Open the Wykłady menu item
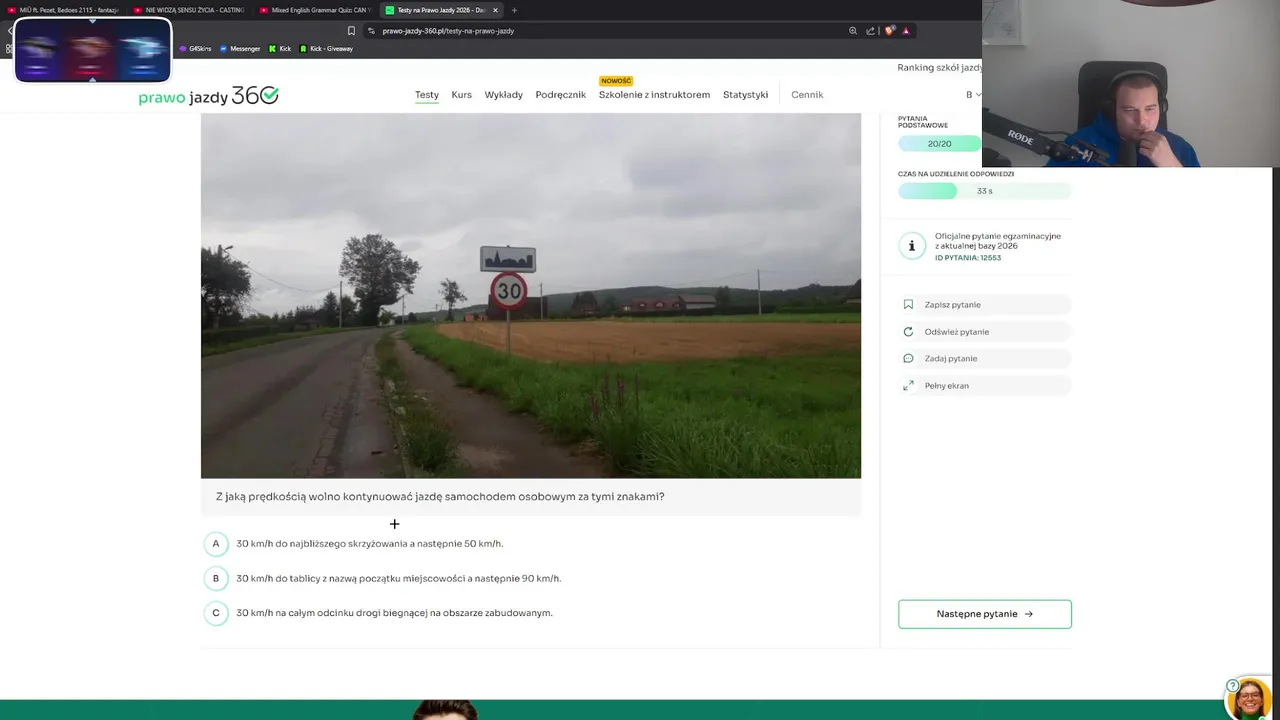This screenshot has width=1280, height=720. (503, 95)
